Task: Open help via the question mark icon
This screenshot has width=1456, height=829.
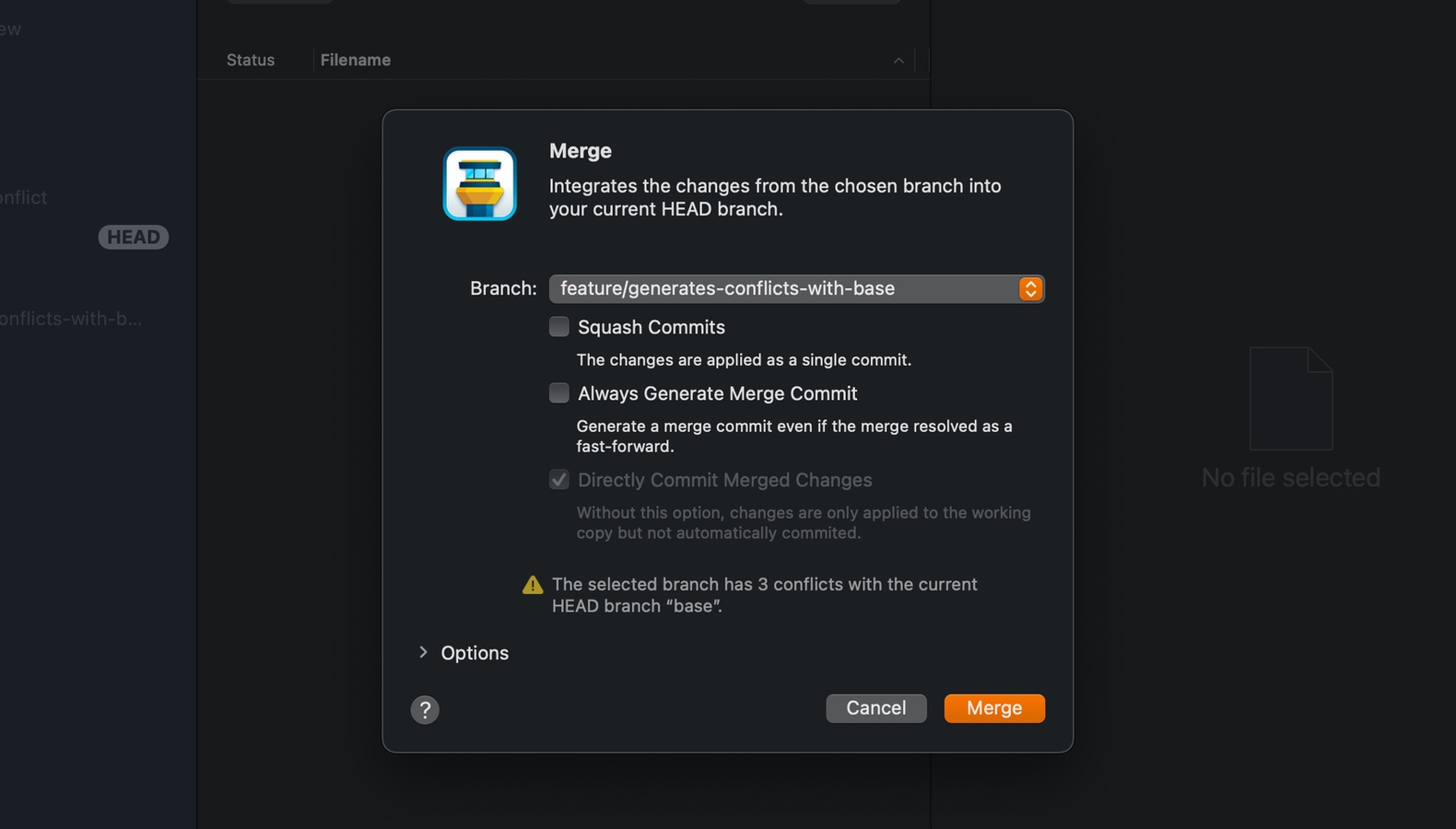Action: pyautogui.click(x=425, y=709)
